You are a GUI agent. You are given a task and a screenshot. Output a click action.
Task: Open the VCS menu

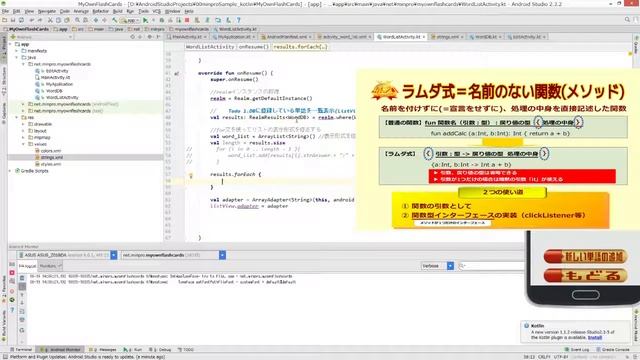(156, 11)
